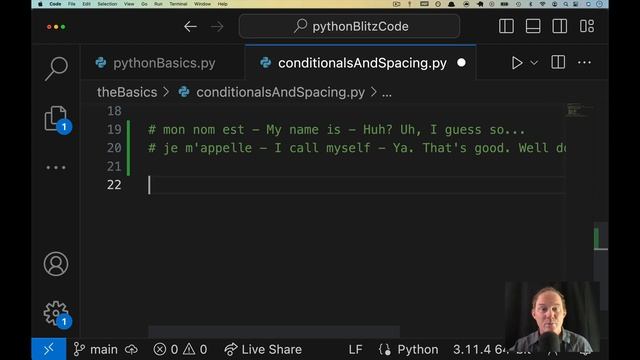Open the Help menu
Screen dimensions: 640x360
click(x=222, y=4)
